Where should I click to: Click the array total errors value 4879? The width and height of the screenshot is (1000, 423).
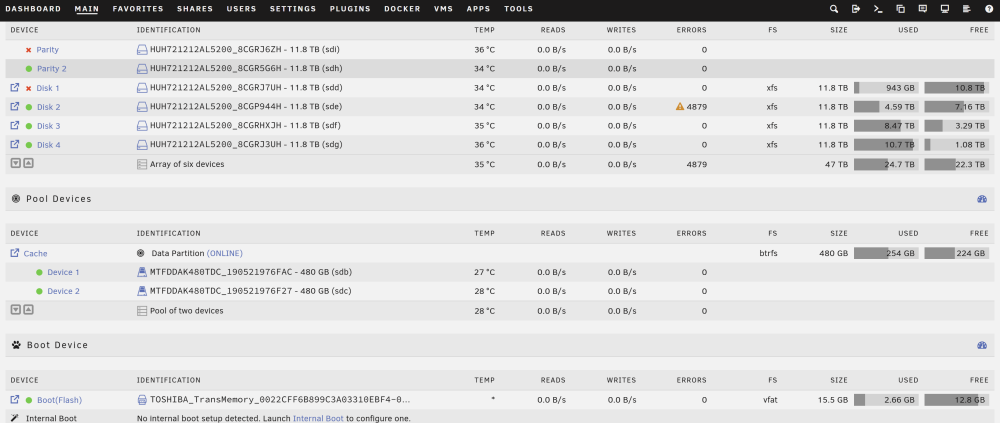pos(696,164)
